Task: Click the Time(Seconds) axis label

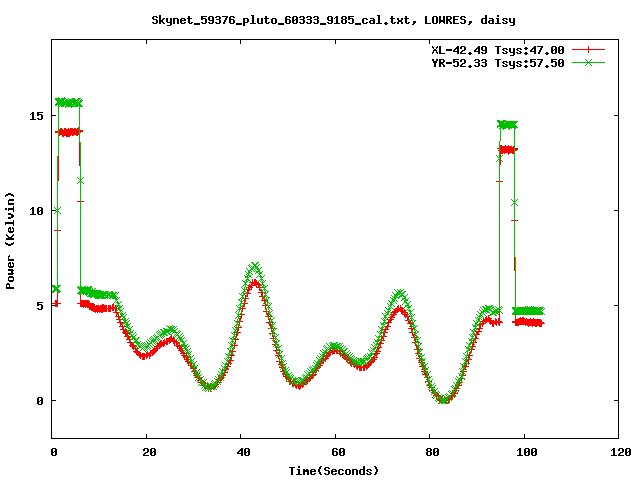Action: 334,471
